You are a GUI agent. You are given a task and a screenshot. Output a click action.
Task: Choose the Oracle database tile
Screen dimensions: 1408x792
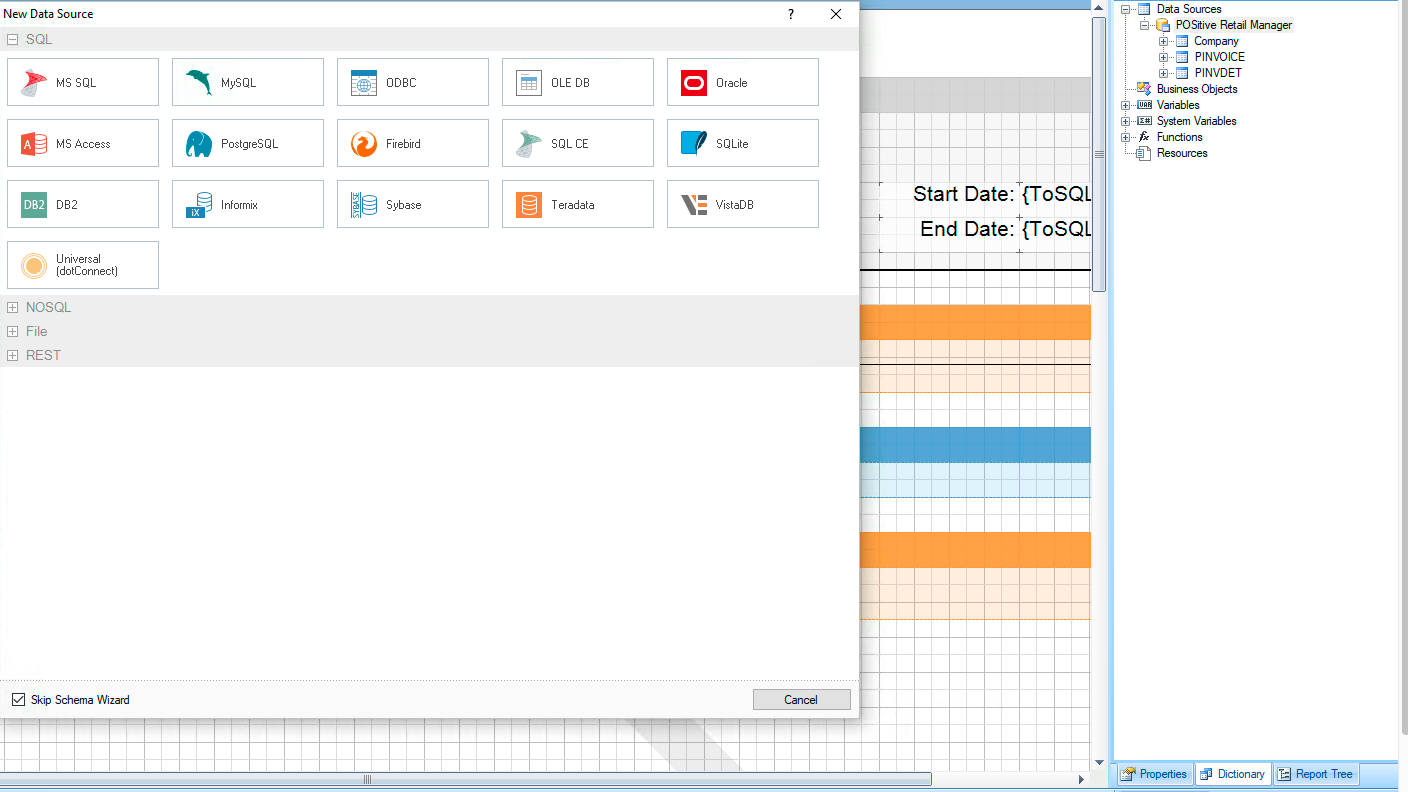coord(743,82)
